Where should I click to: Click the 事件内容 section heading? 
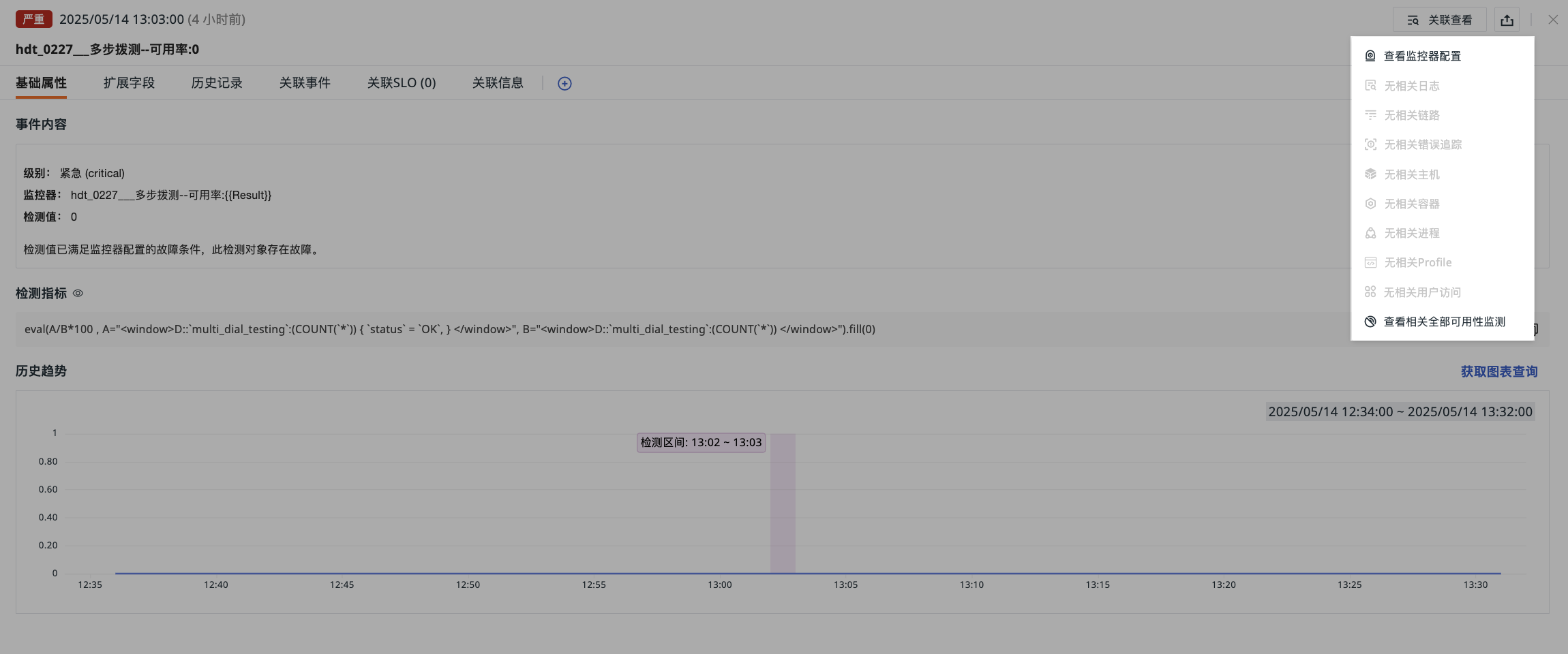pos(41,125)
